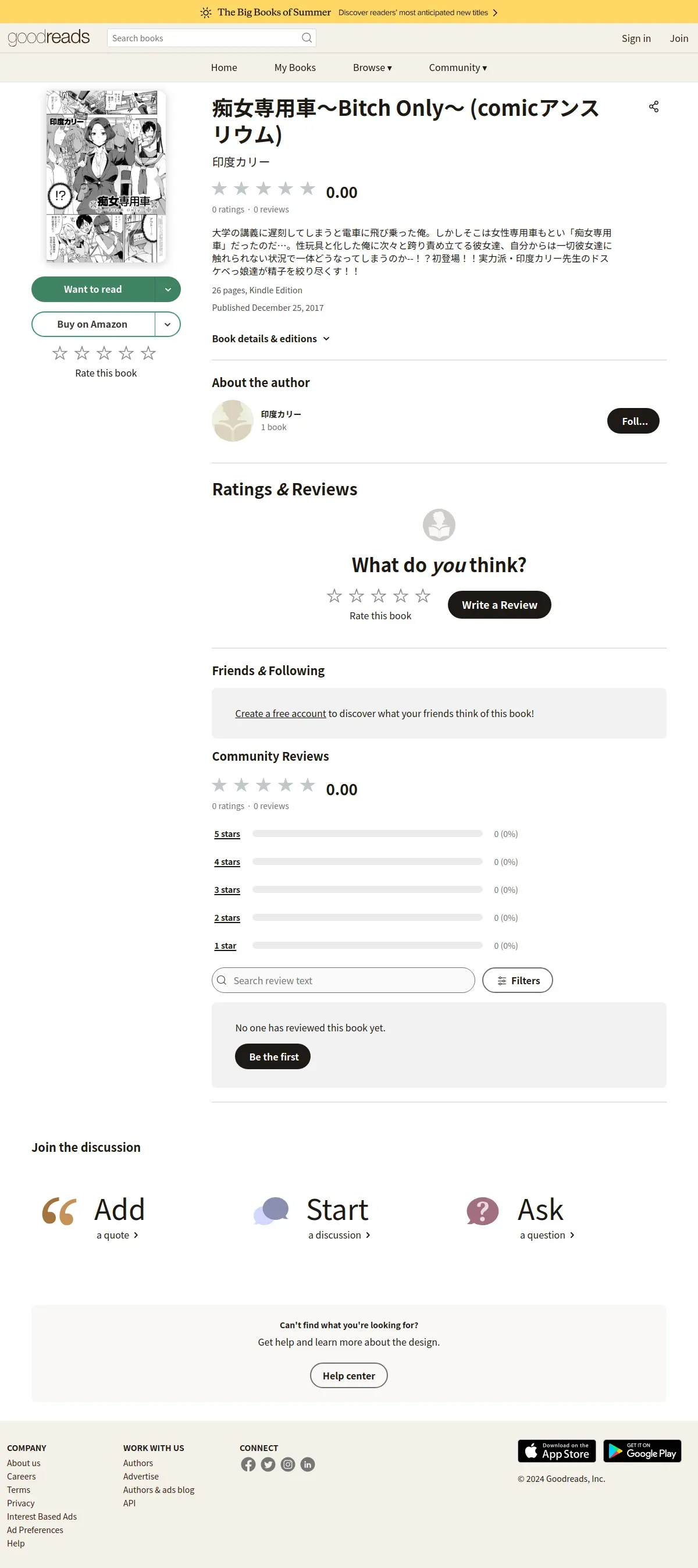Click the 5 stars rating bar
This screenshot has height=1568, width=698.
coord(367,833)
